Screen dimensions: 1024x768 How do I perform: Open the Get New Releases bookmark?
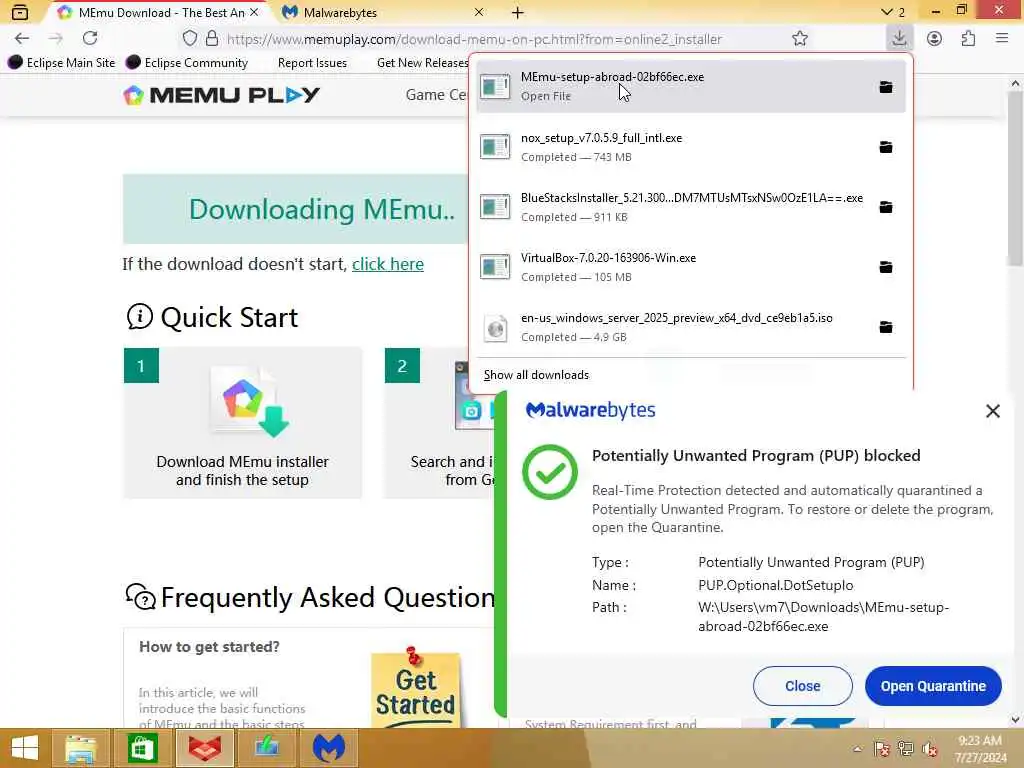422,63
